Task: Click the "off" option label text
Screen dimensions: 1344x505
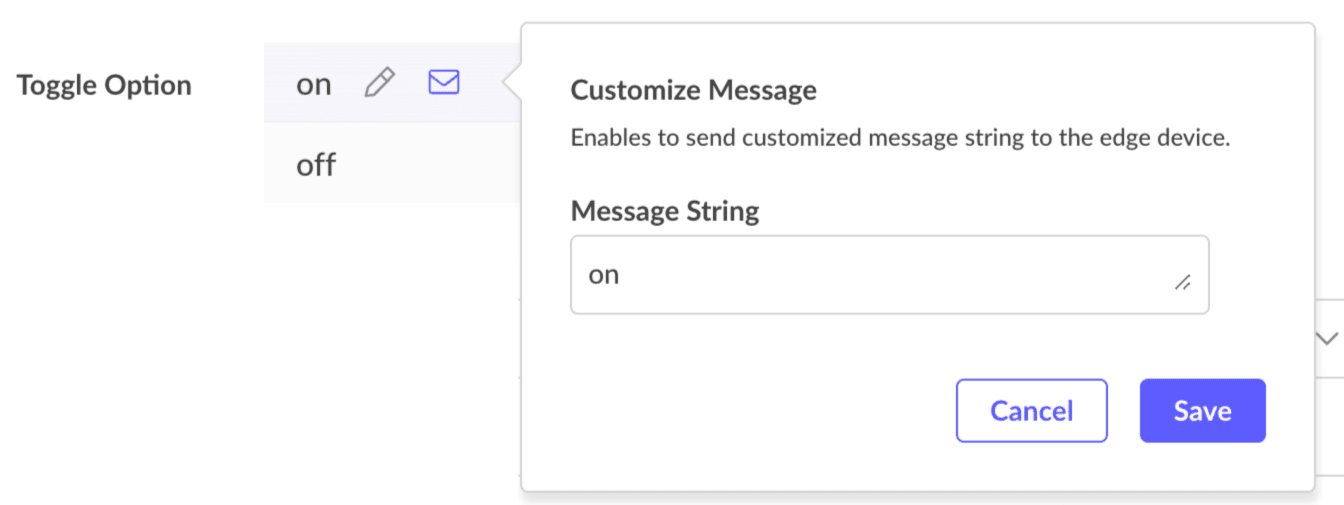Action: (x=316, y=164)
